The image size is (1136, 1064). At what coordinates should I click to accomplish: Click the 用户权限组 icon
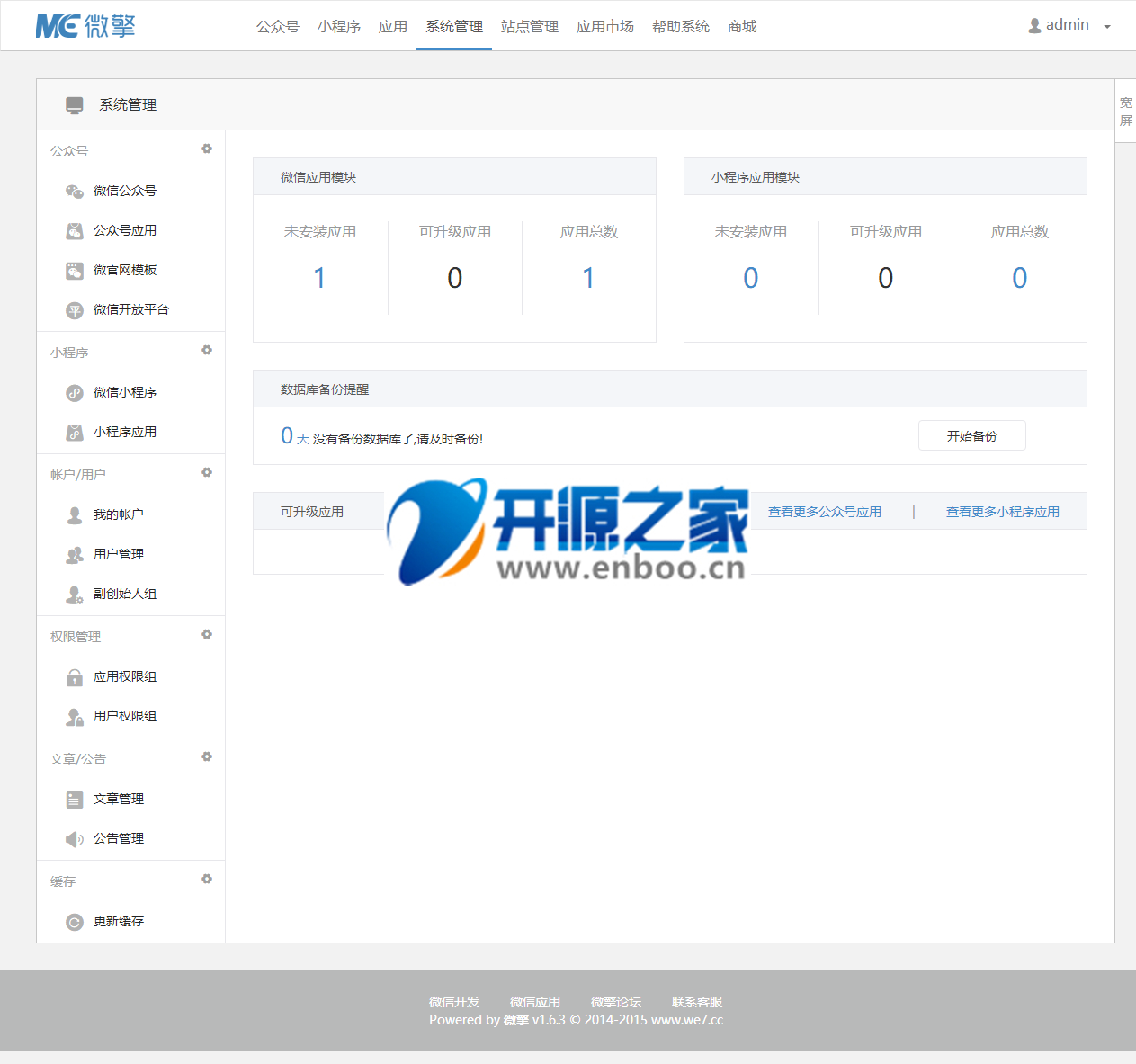pos(75,717)
